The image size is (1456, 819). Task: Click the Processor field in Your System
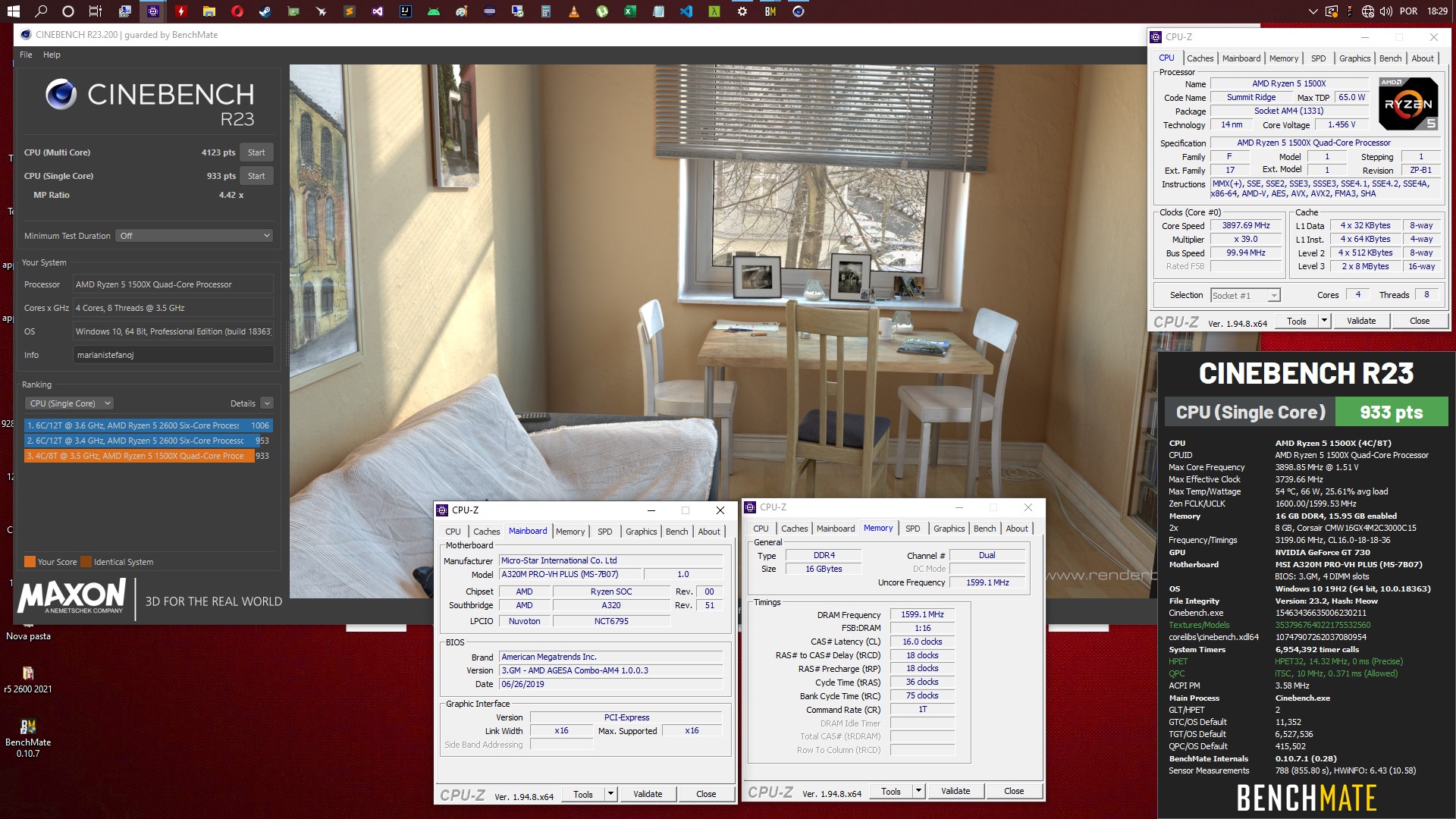point(173,284)
